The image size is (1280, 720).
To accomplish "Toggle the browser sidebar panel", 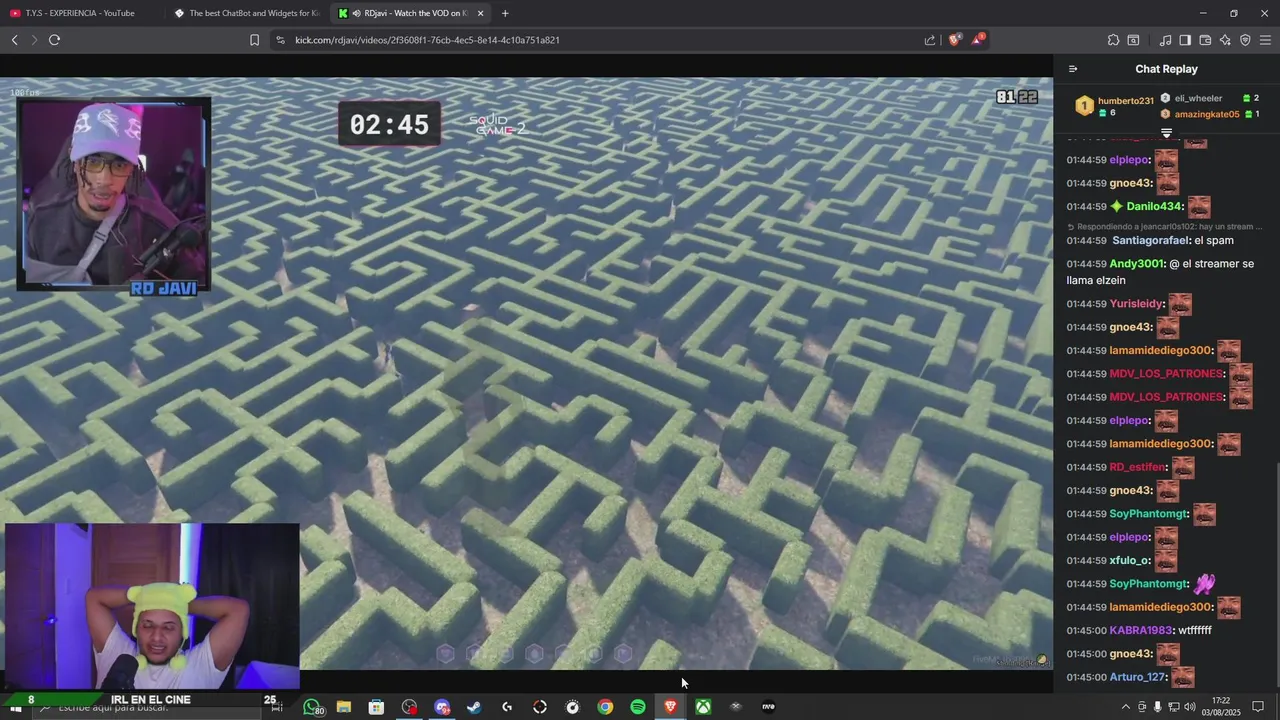I will coord(1185,40).
